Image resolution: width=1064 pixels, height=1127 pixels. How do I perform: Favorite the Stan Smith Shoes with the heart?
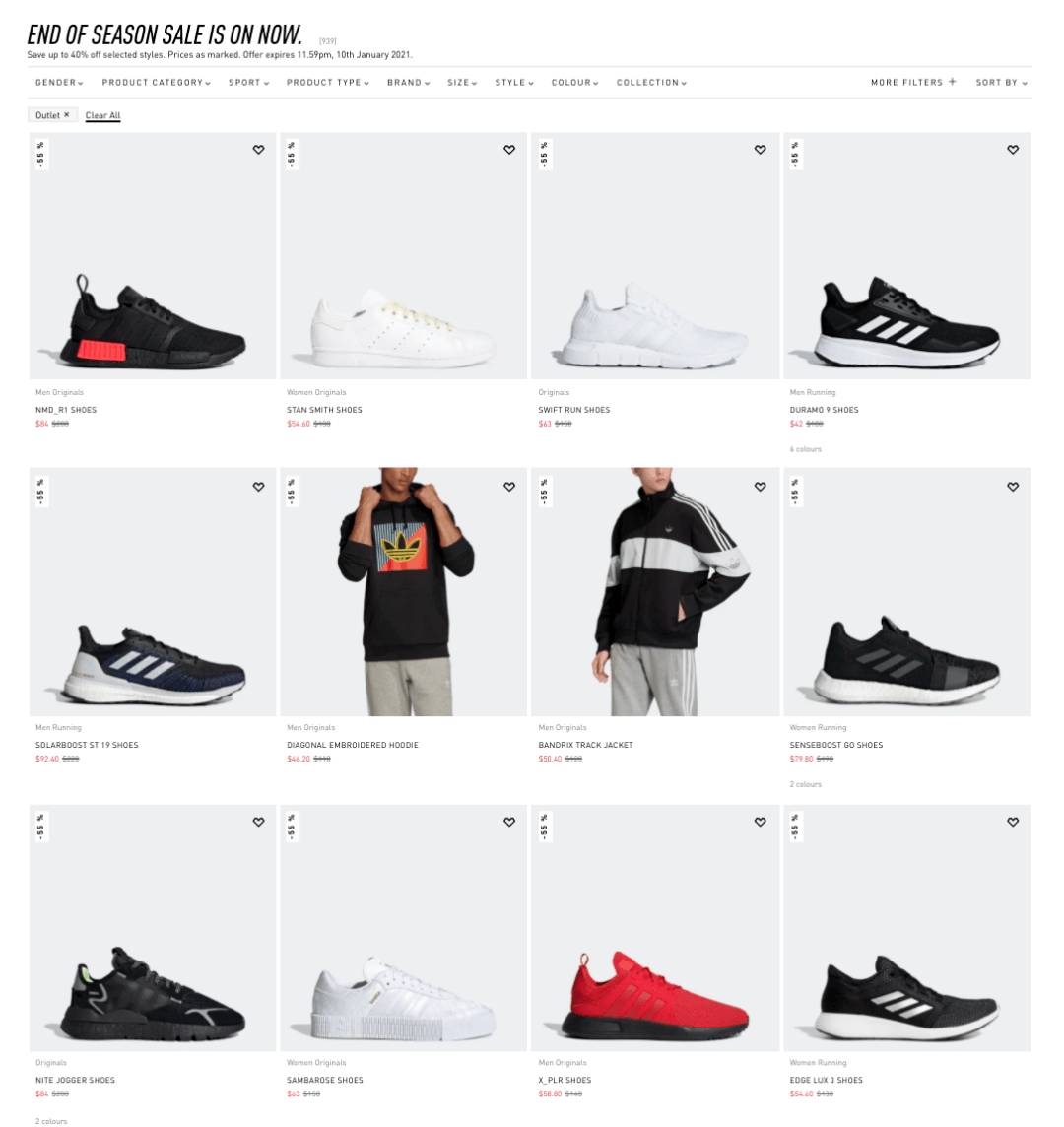[509, 150]
